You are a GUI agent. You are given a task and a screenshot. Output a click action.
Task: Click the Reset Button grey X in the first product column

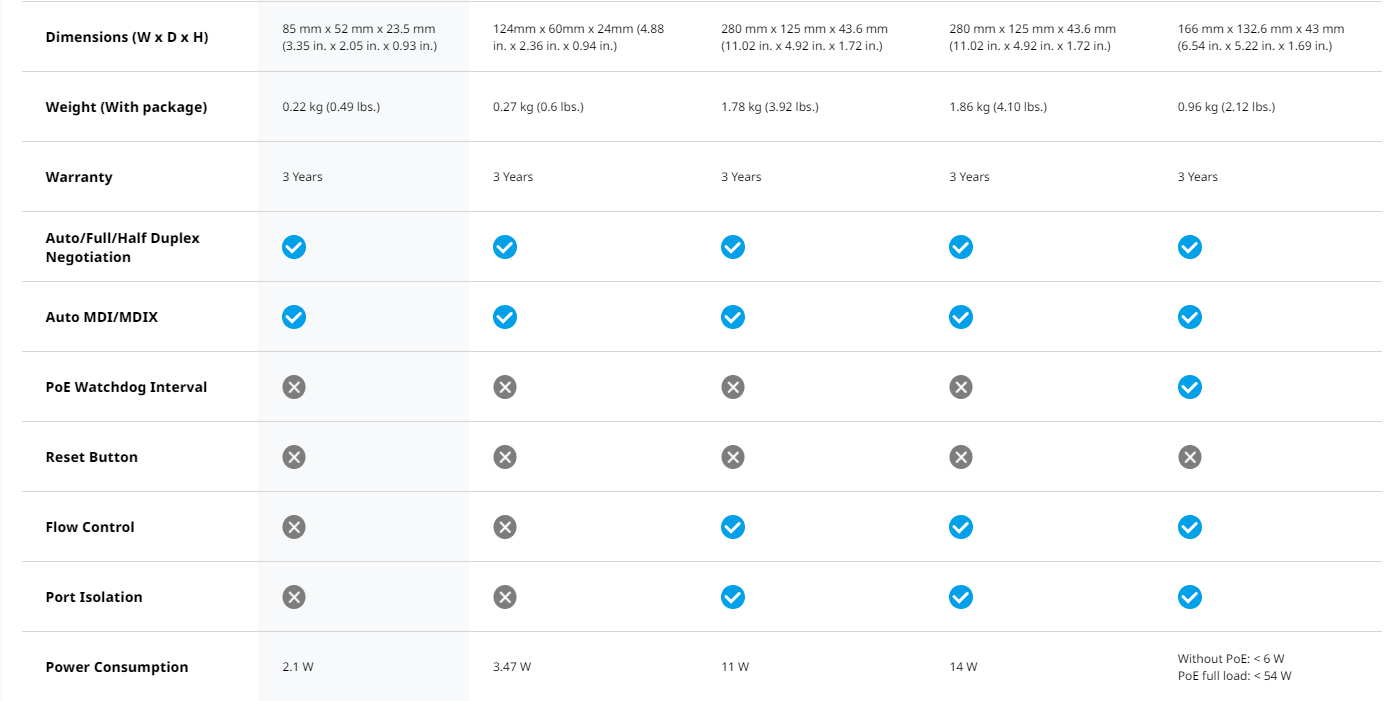[x=293, y=457]
